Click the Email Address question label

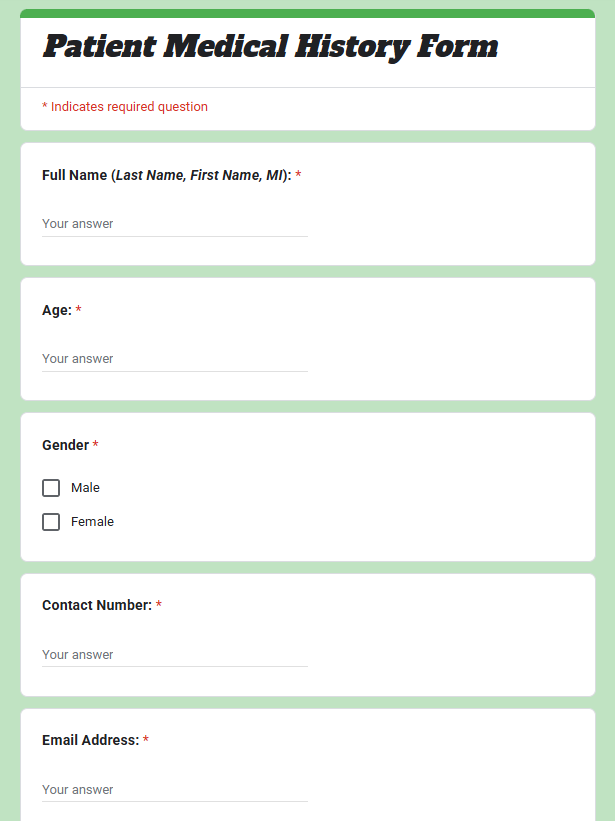click(90, 740)
